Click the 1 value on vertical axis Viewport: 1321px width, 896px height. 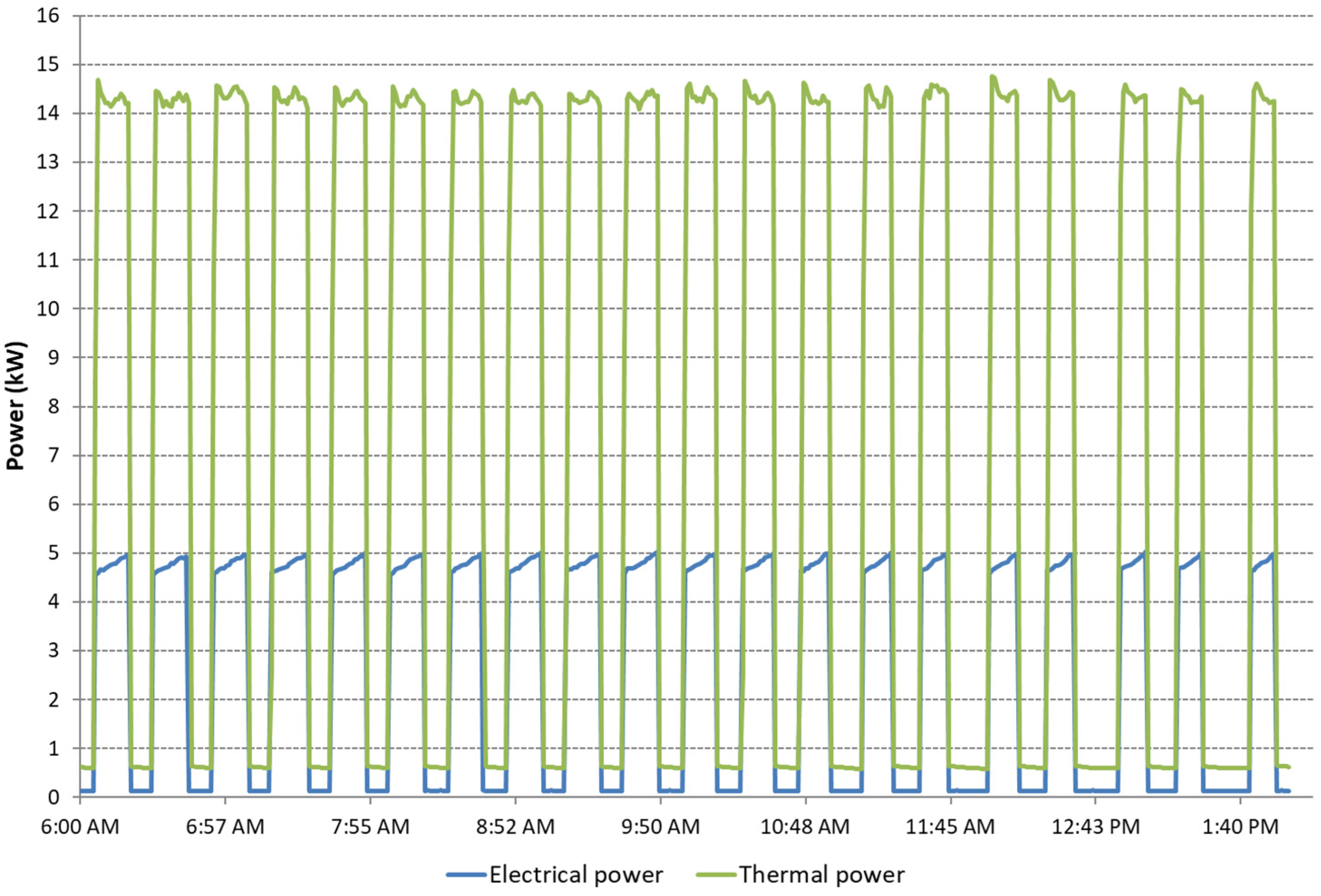pos(54,749)
